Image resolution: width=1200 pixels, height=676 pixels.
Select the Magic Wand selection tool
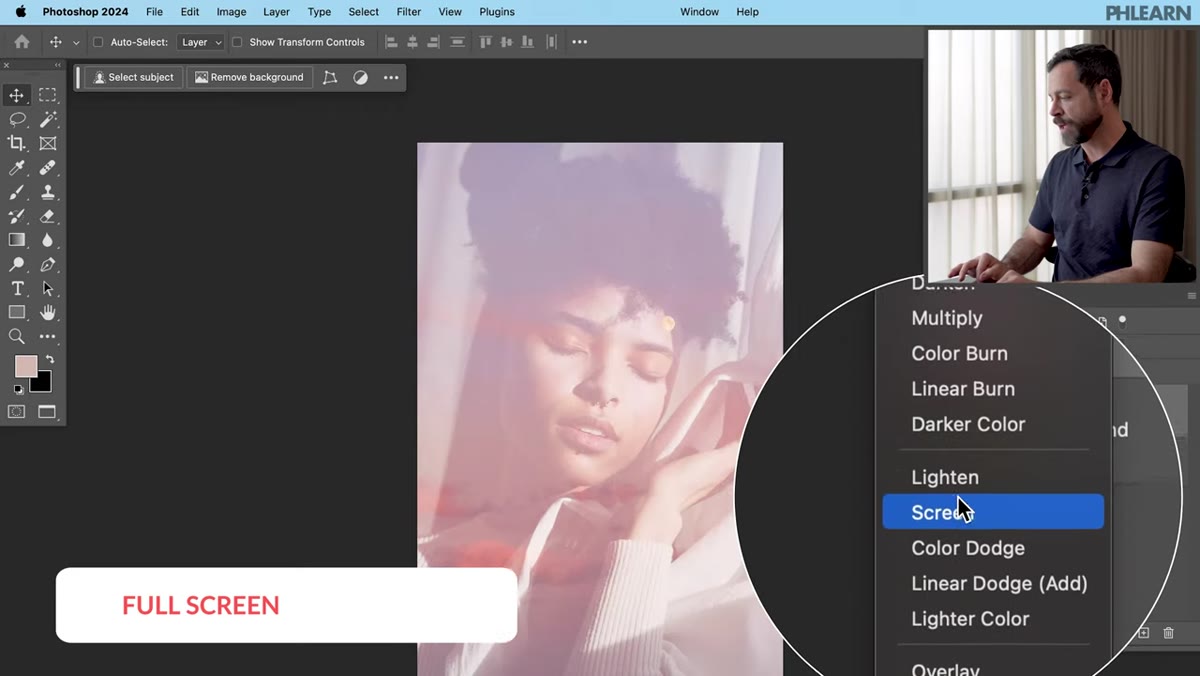pos(47,119)
